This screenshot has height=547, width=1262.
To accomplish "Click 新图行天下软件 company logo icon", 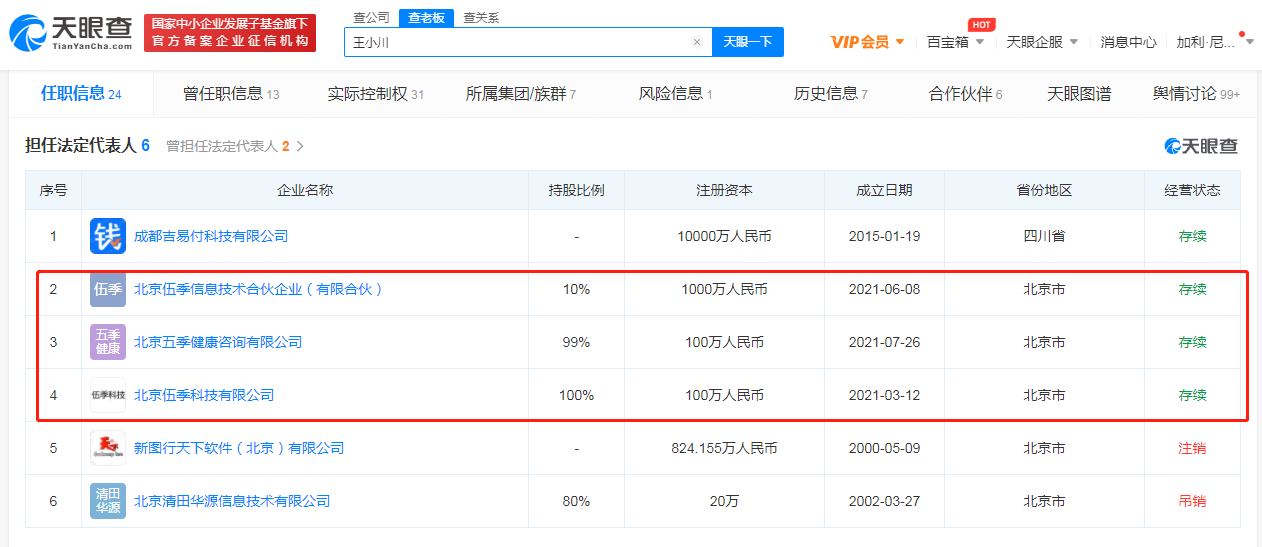I will pyautogui.click(x=108, y=448).
